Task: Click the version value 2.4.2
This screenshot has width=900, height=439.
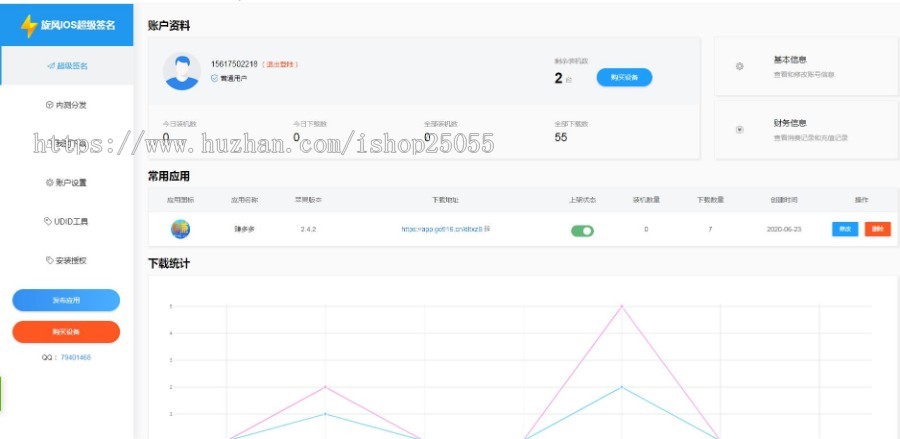Action: [x=308, y=229]
